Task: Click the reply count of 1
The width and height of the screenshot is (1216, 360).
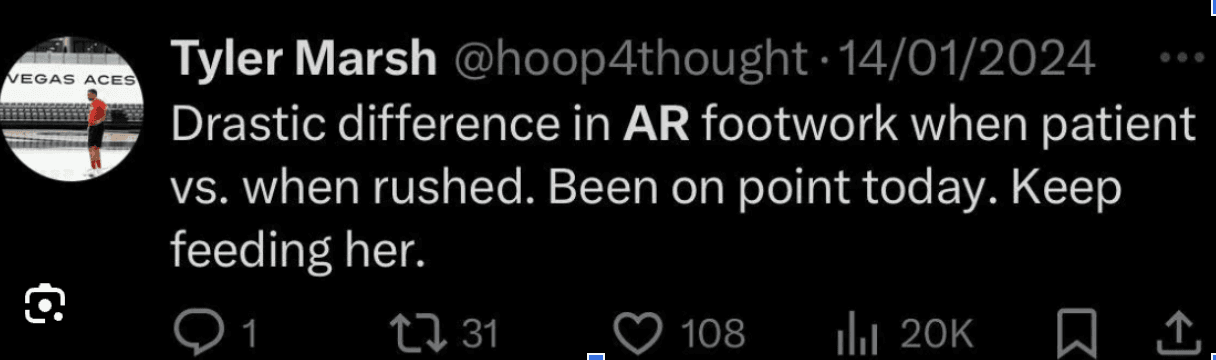Action: 250,333
